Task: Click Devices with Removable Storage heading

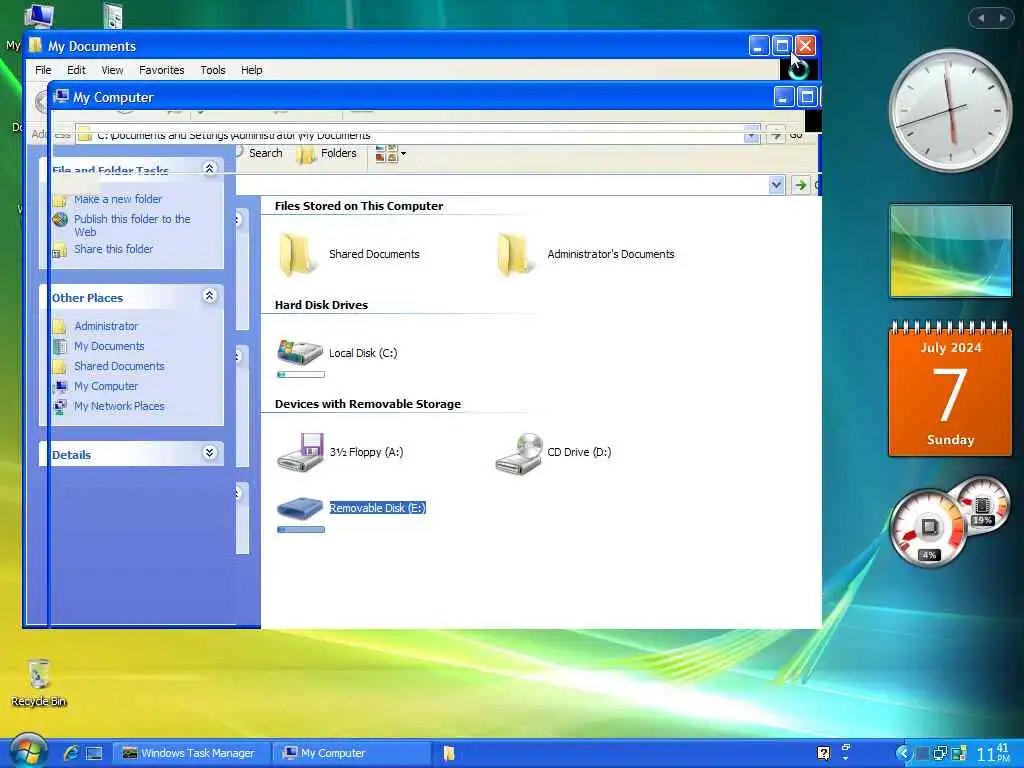Action: pyautogui.click(x=368, y=404)
